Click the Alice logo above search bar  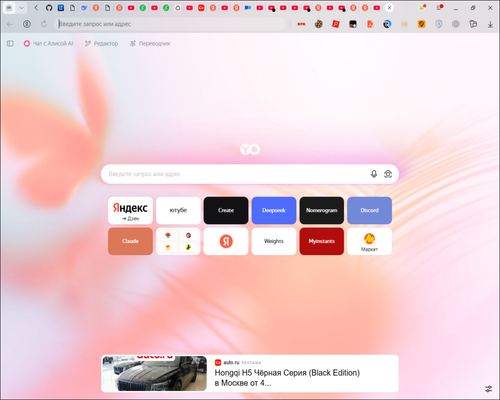(250, 149)
